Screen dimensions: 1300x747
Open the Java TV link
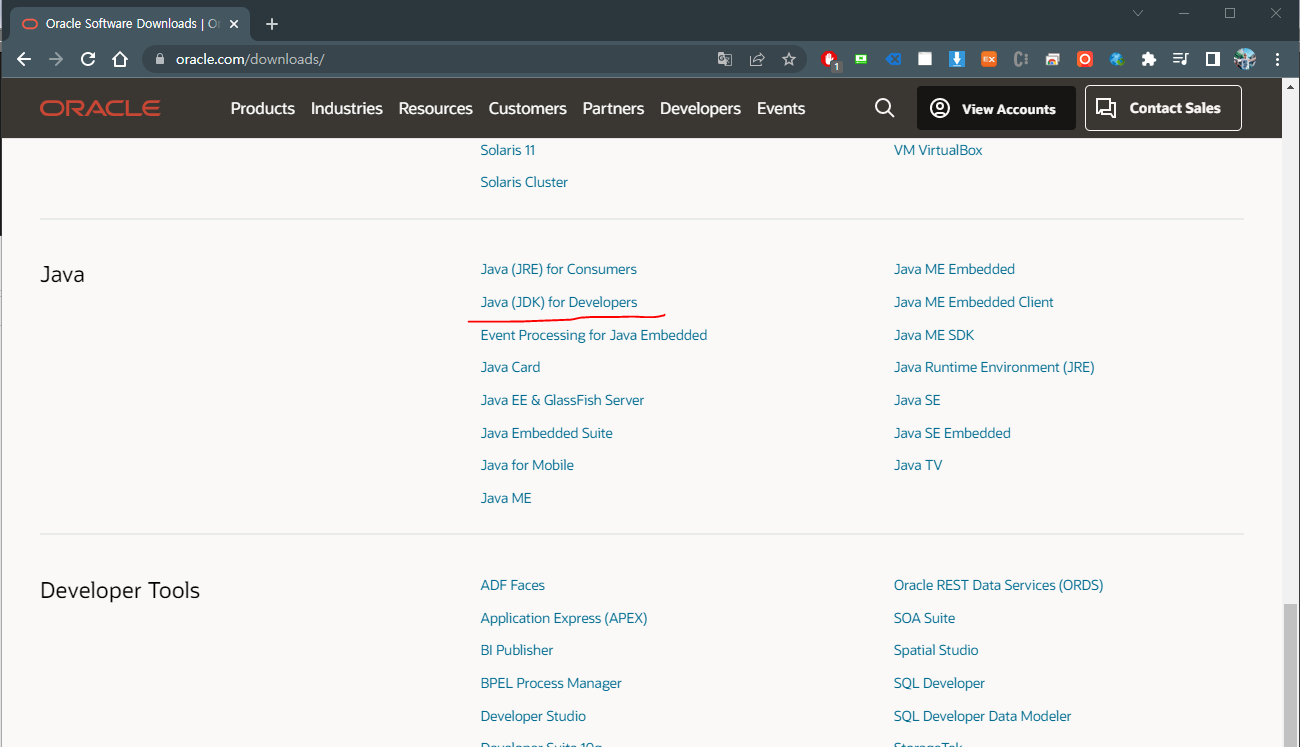[918, 465]
